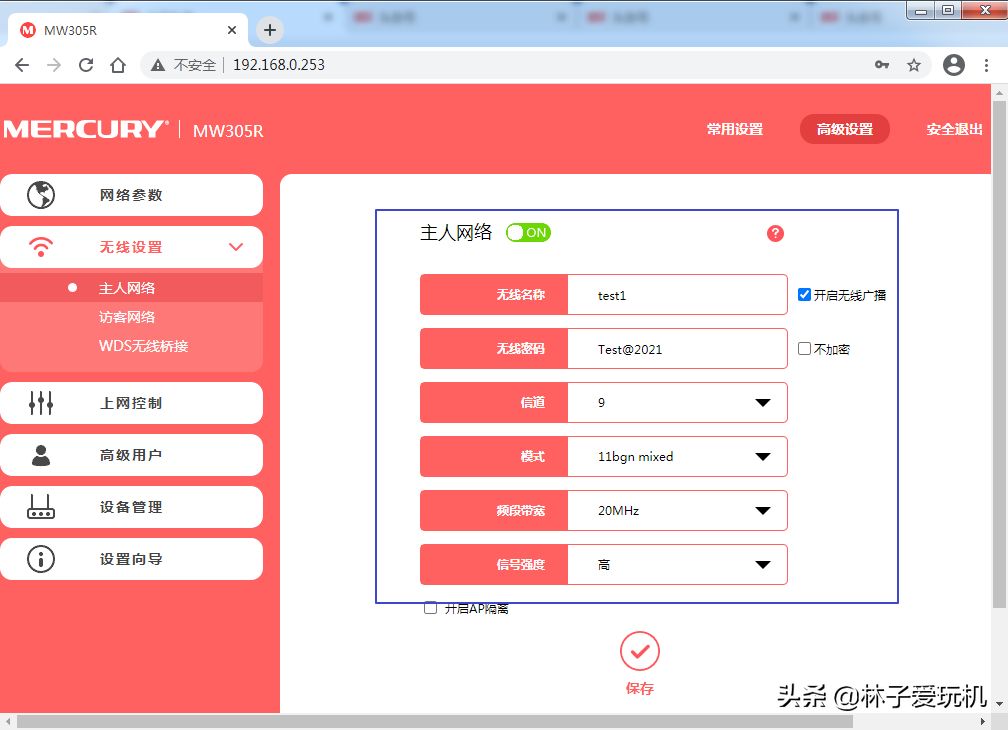Toggle the 主人网络 ON switch
The height and width of the screenshot is (730, 1008).
coord(528,233)
